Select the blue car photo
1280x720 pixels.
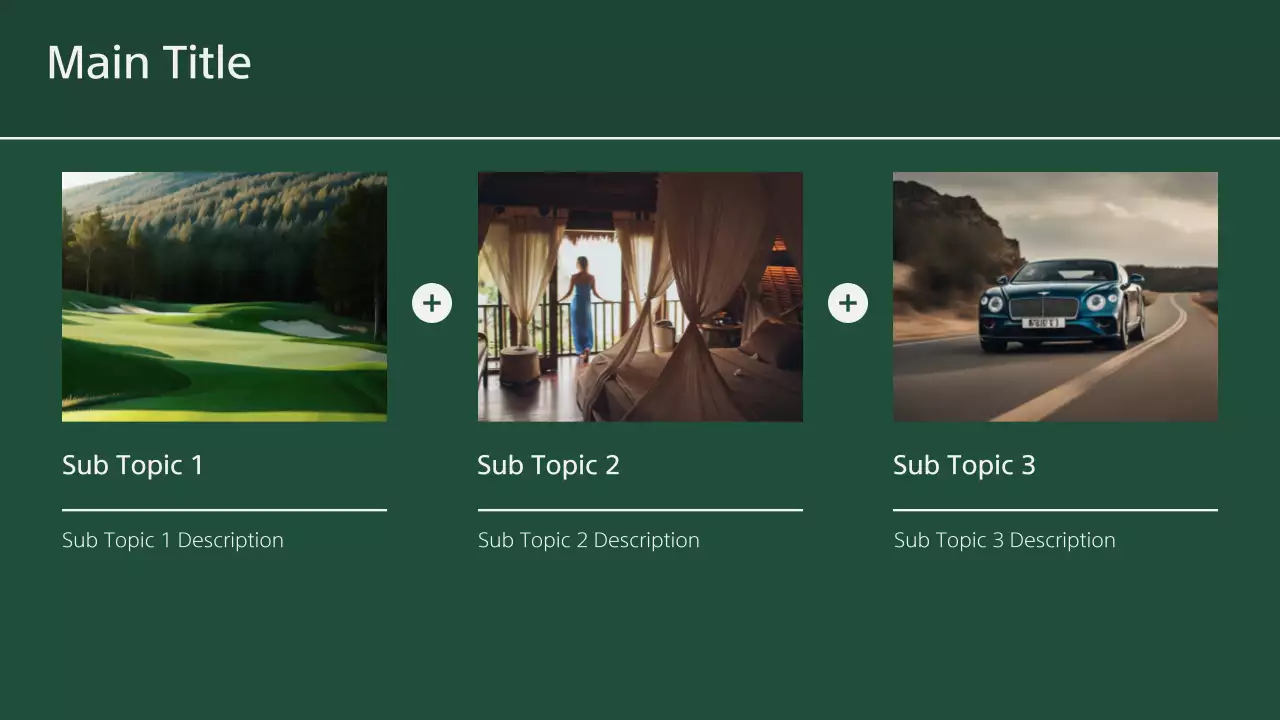[x=1055, y=296]
